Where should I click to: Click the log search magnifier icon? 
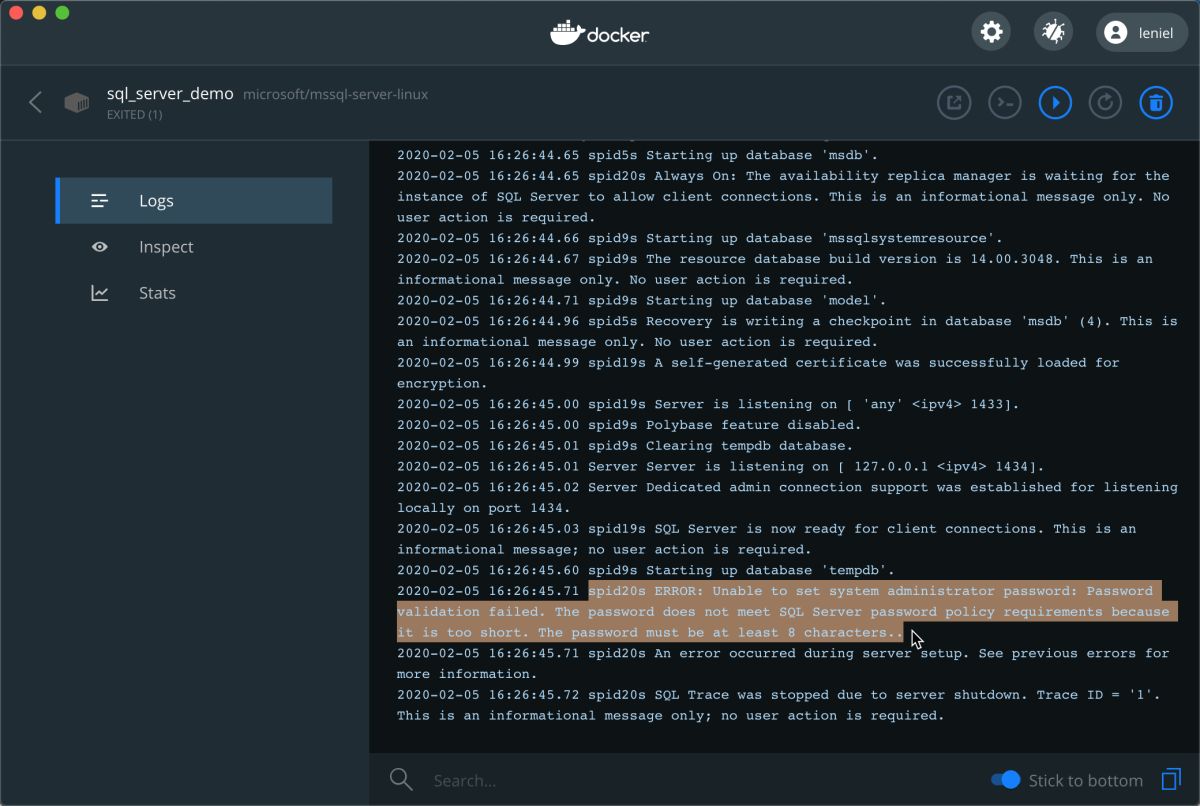point(401,780)
